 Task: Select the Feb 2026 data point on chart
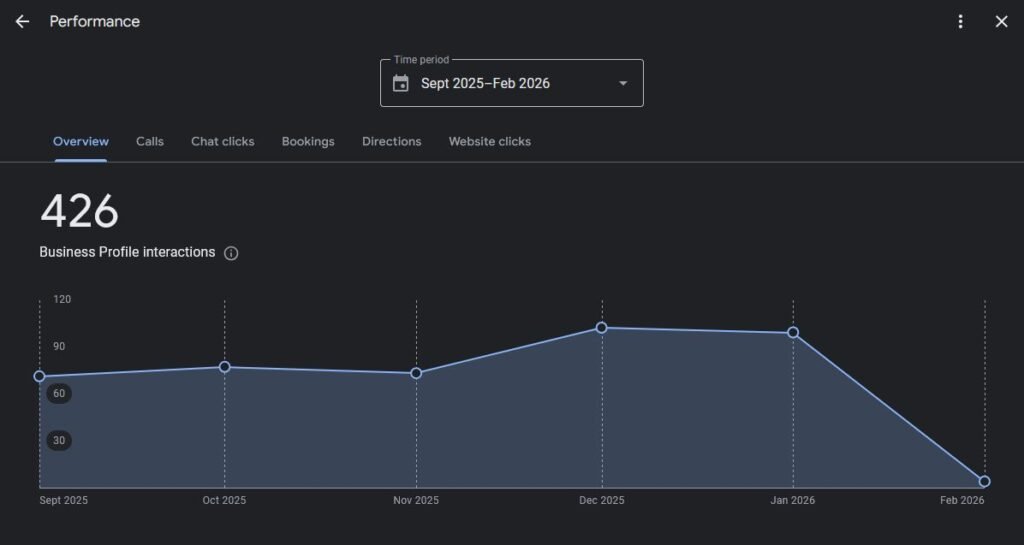point(984,482)
